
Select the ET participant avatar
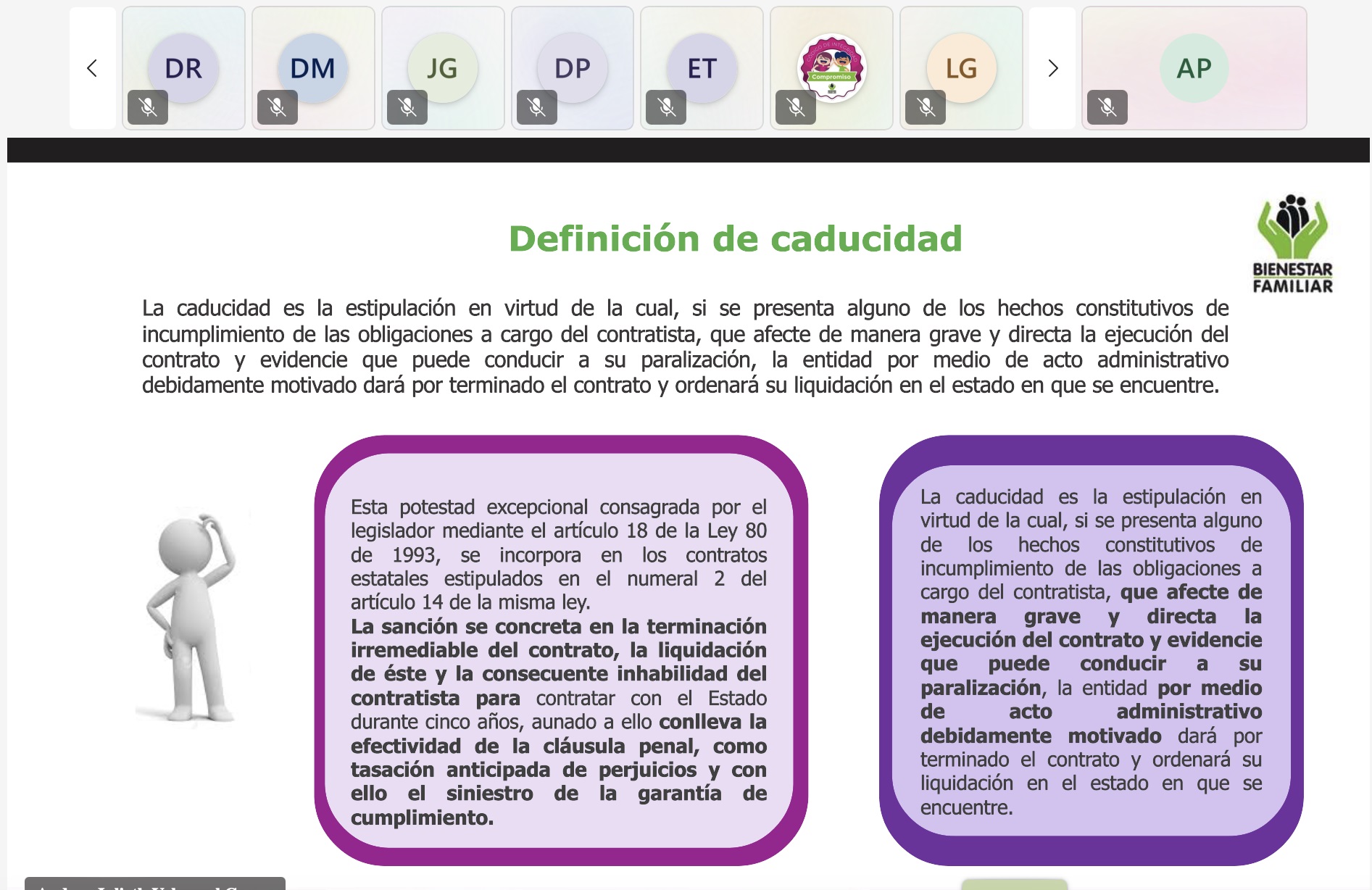702,68
